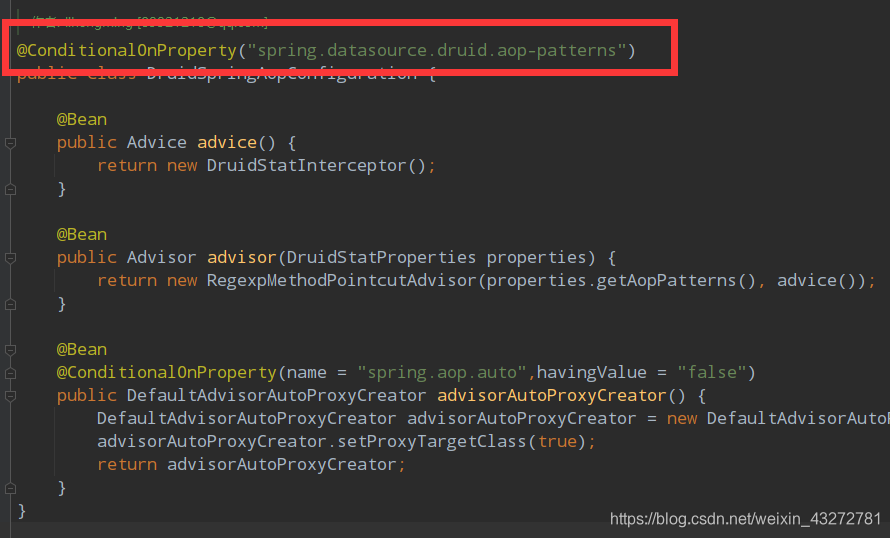Click the return keyword before new DruidStatInterceptor
890x538 pixels.
(127, 166)
